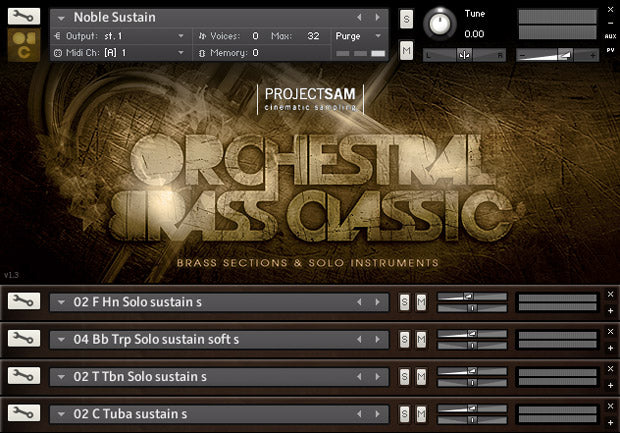The height and width of the screenshot is (433, 620).
Task: Open Noble Sustain instrument name dropdown
Action: click(61, 18)
